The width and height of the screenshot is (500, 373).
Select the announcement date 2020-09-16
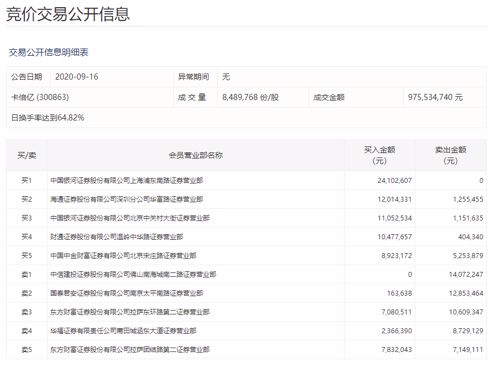coord(77,77)
